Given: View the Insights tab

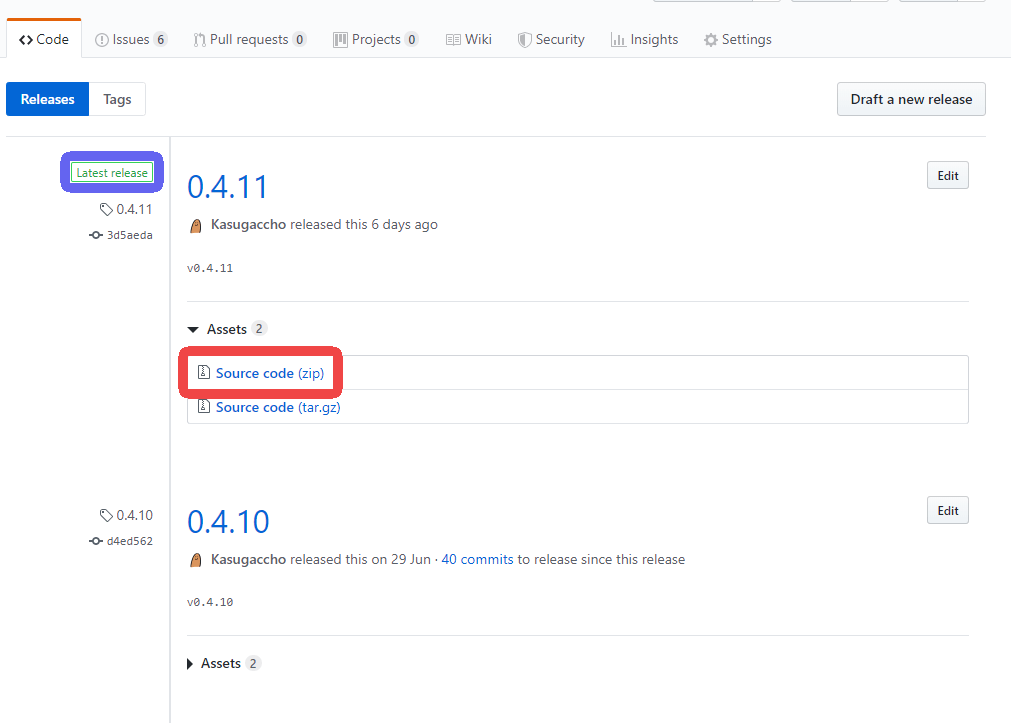Looking at the screenshot, I should point(644,40).
